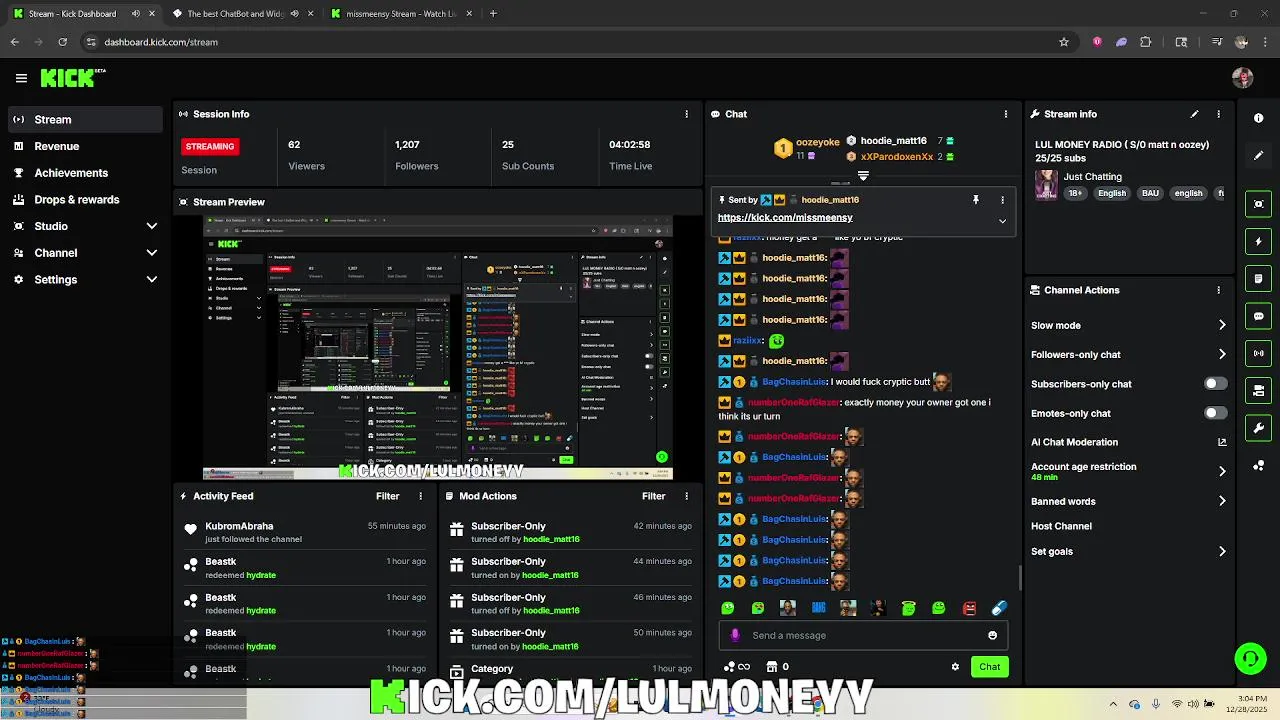
Task: Click the chat panel scrollbar
Action: click(1019, 578)
